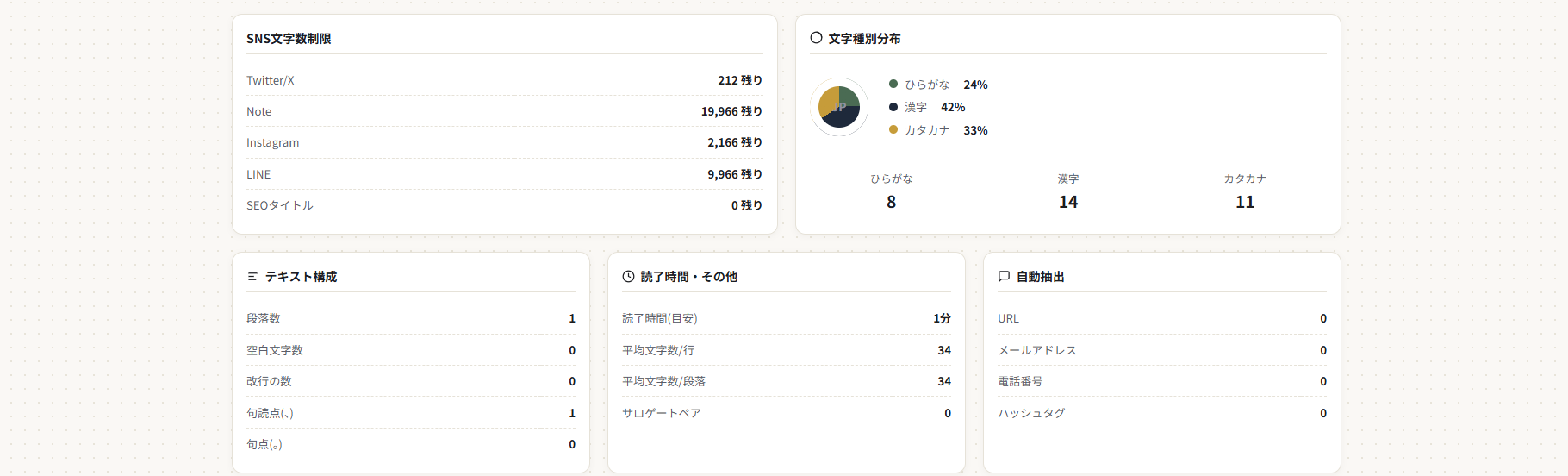
Task: Select the 読了時間(目安) row label
Action: pyautogui.click(x=660, y=318)
